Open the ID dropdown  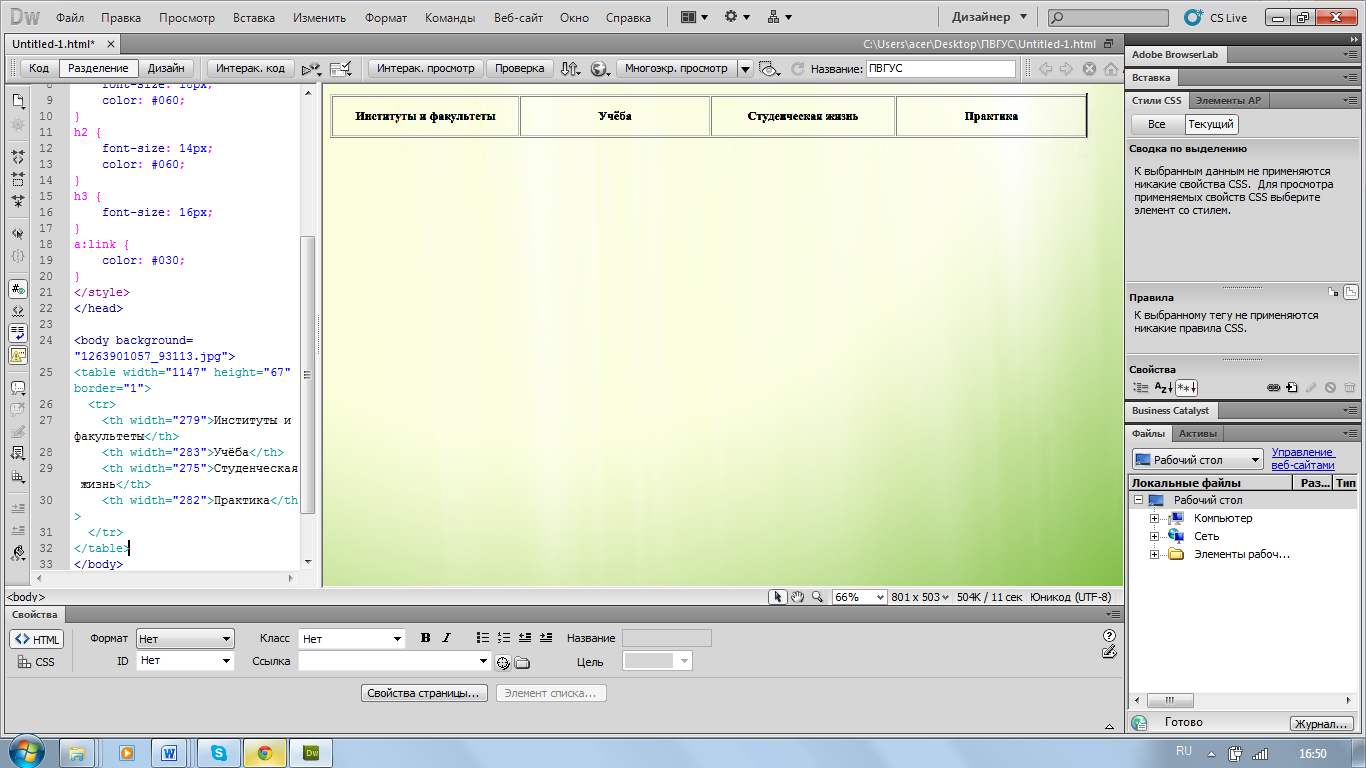point(185,661)
